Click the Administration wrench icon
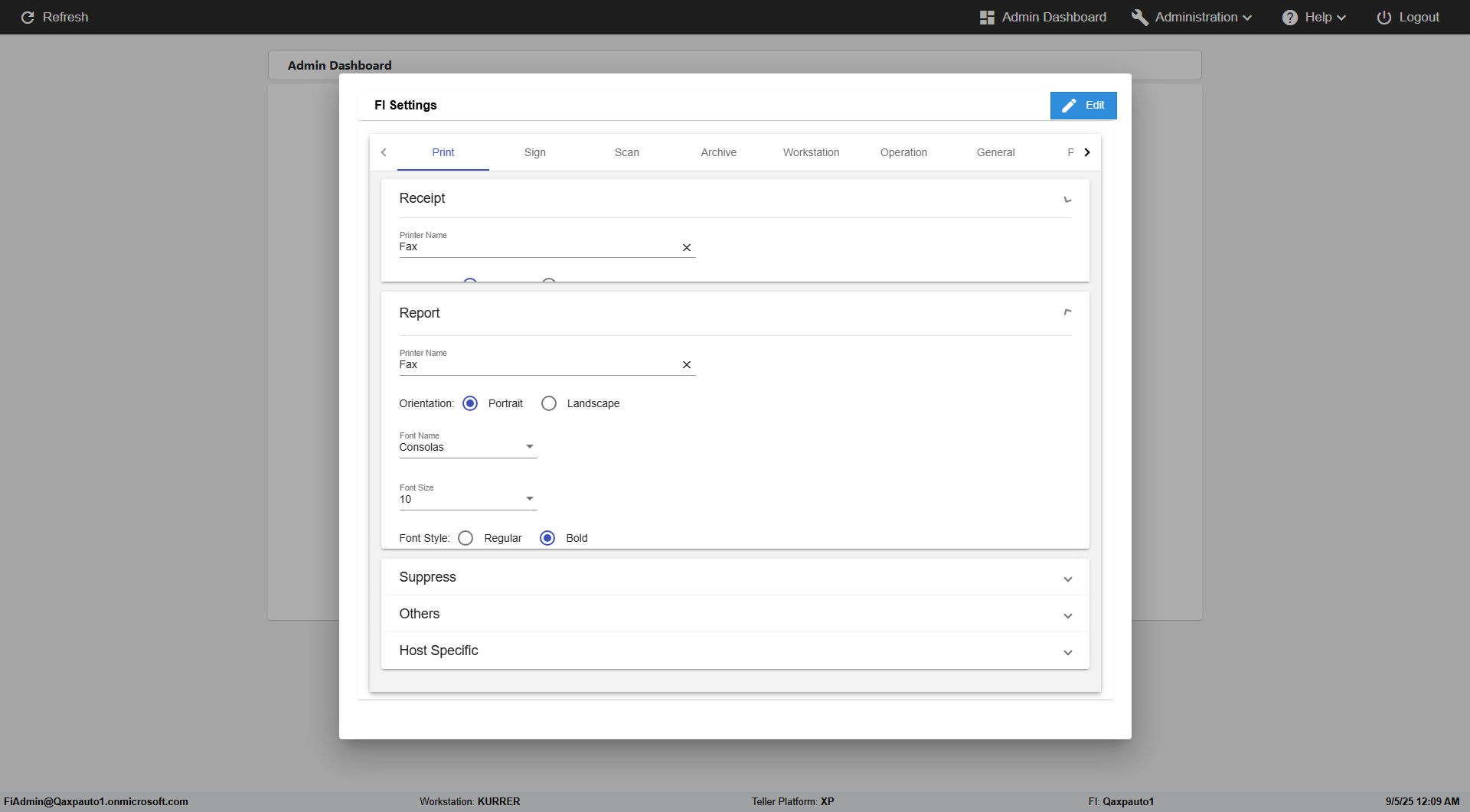The width and height of the screenshot is (1470, 812). (x=1140, y=17)
